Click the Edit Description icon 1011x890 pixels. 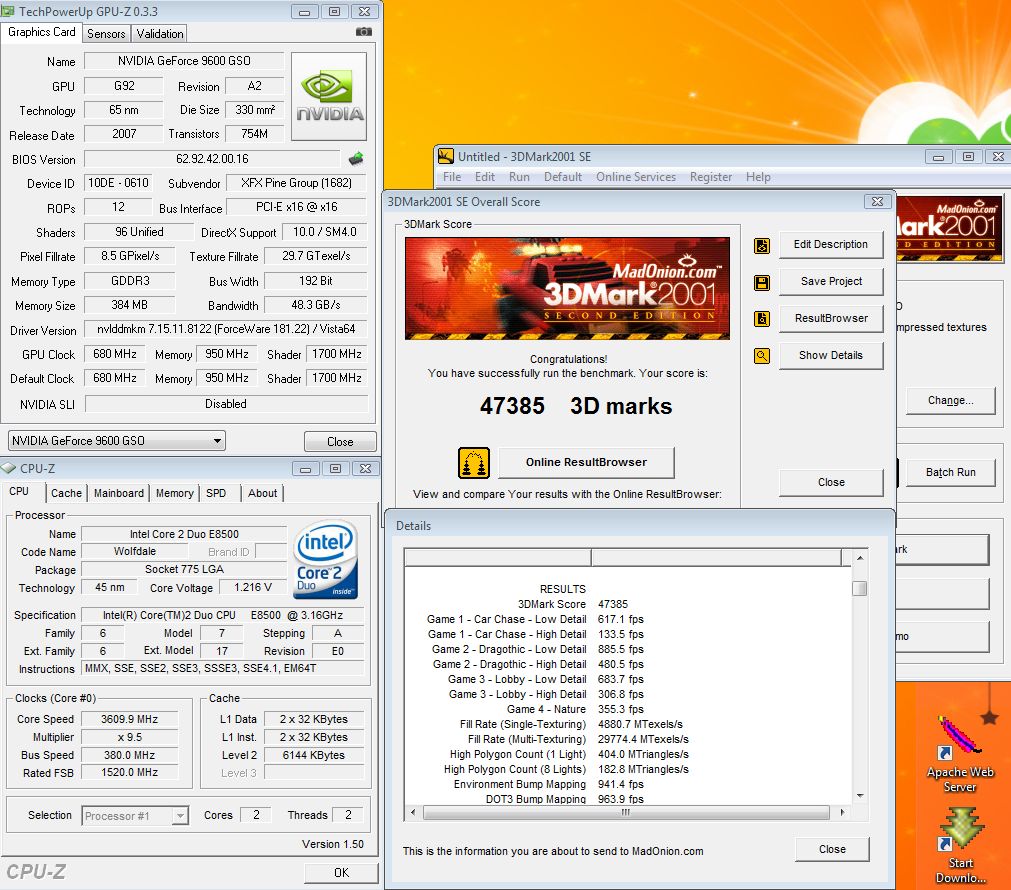coord(762,245)
